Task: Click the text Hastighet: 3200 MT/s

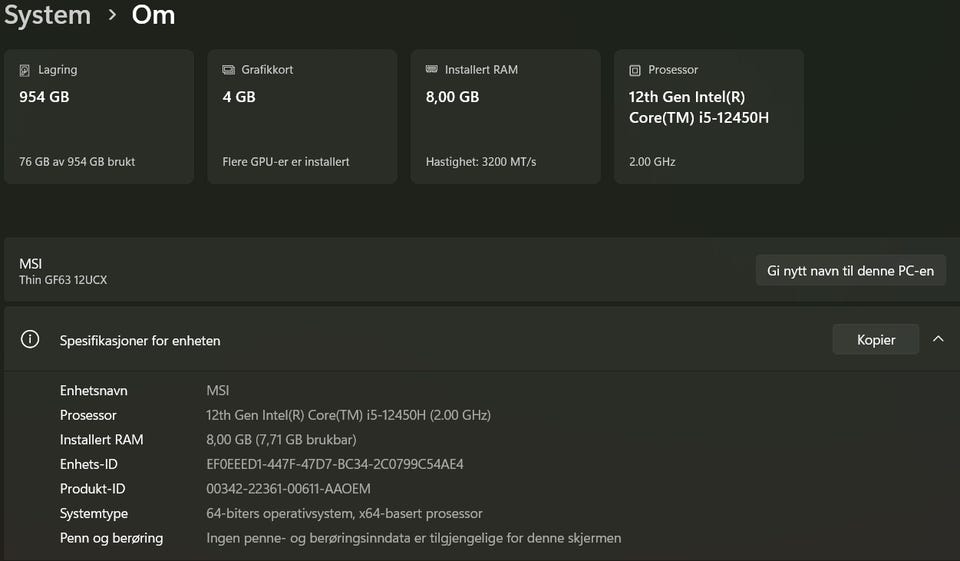Action: (481, 162)
